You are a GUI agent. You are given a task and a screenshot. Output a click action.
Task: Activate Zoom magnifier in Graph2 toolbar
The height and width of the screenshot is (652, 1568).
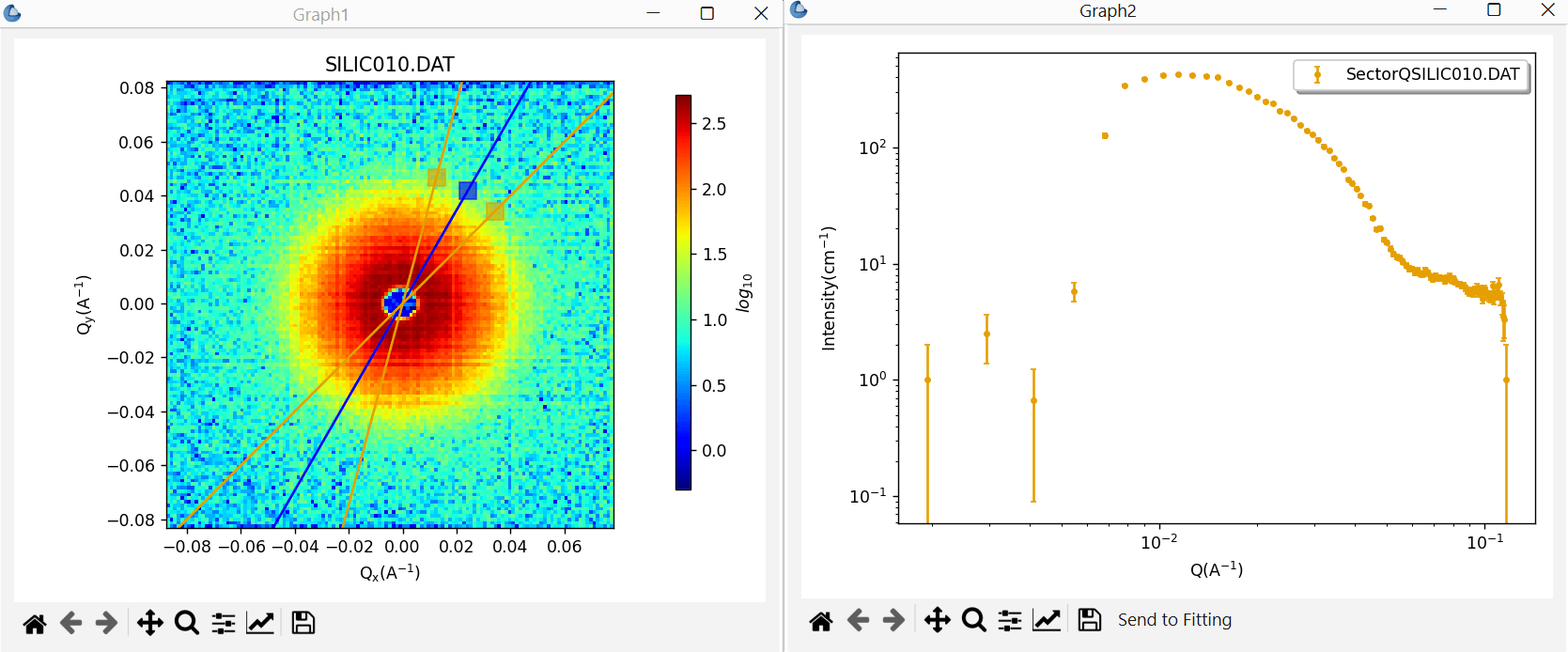point(974,620)
